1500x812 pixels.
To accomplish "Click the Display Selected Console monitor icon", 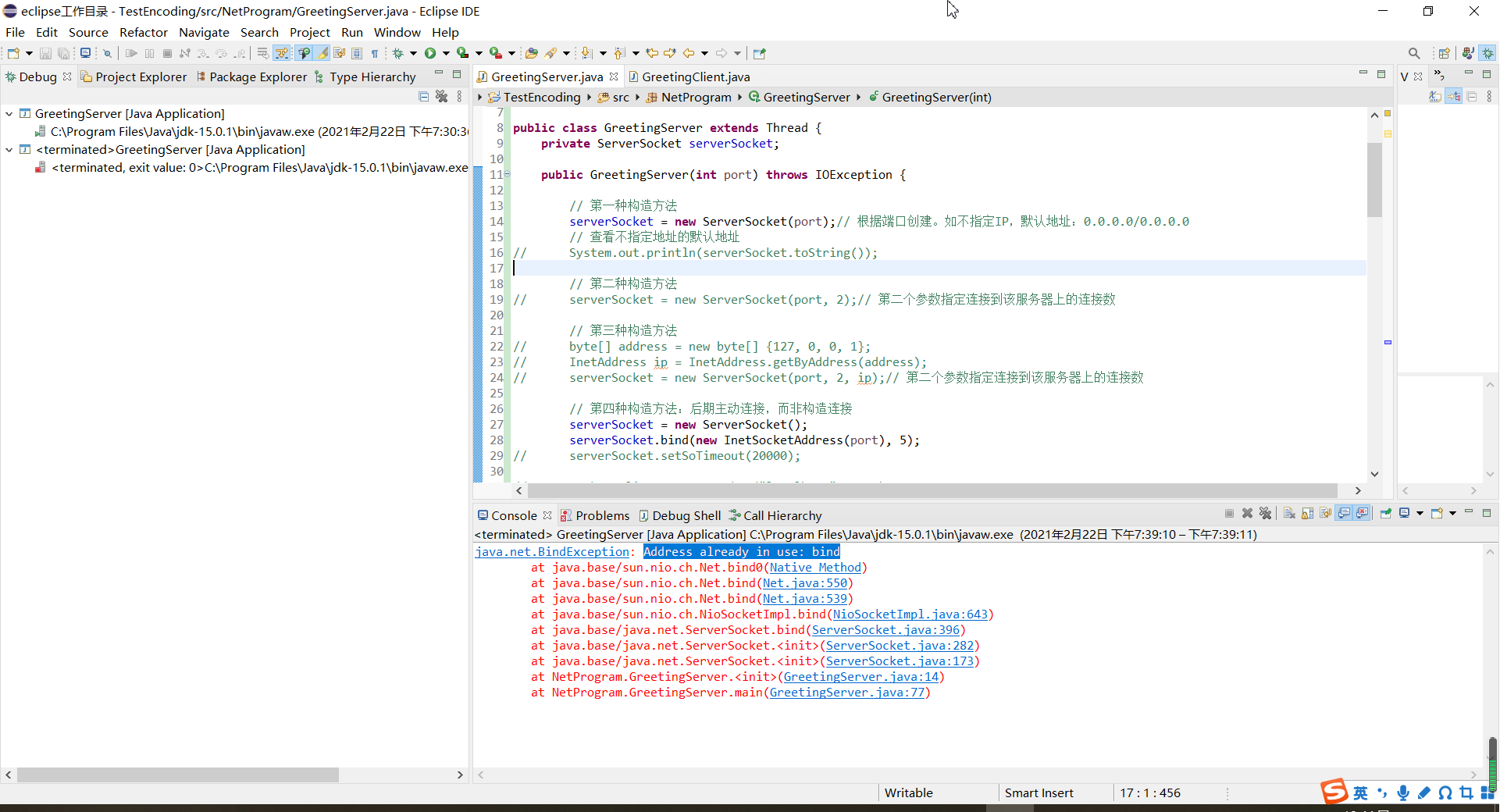I will click(x=1404, y=513).
